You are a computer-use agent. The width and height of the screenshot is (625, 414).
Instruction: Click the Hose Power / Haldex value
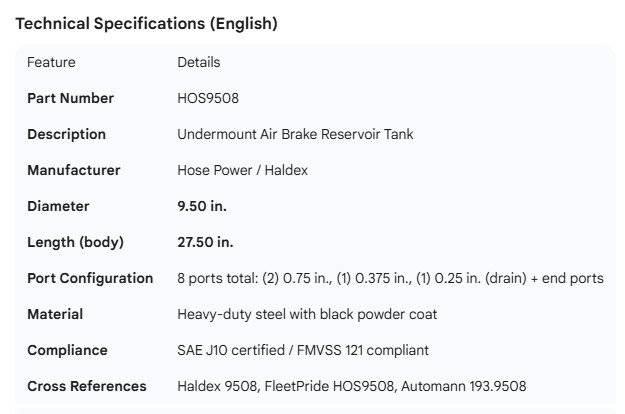pyautogui.click(x=243, y=170)
